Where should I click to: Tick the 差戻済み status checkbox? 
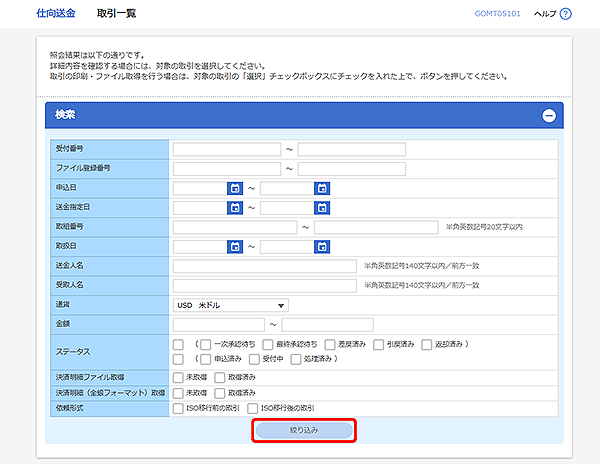pyautogui.click(x=330, y=345)
